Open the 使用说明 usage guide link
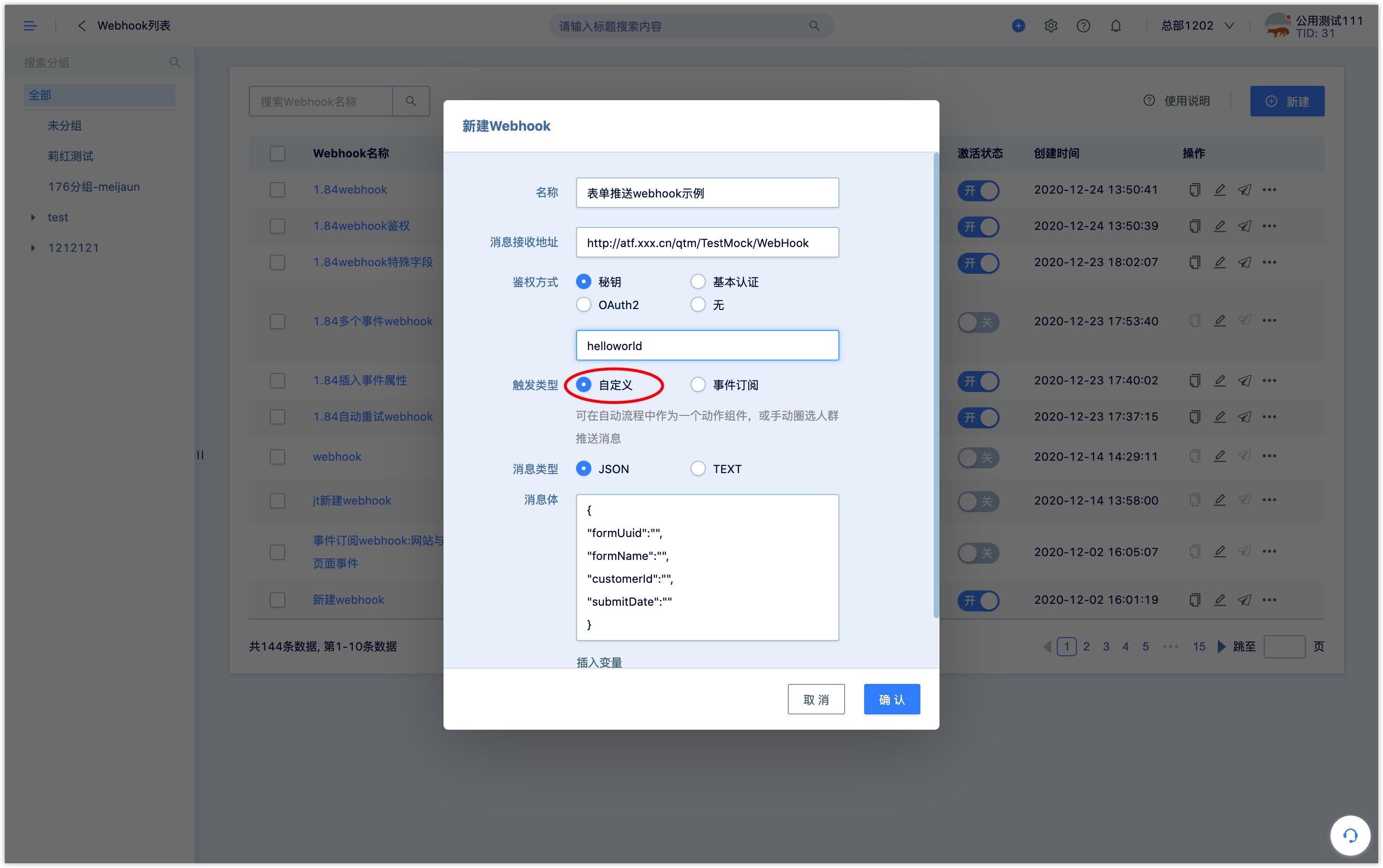1383x868 pixels. pos(1176,101)
